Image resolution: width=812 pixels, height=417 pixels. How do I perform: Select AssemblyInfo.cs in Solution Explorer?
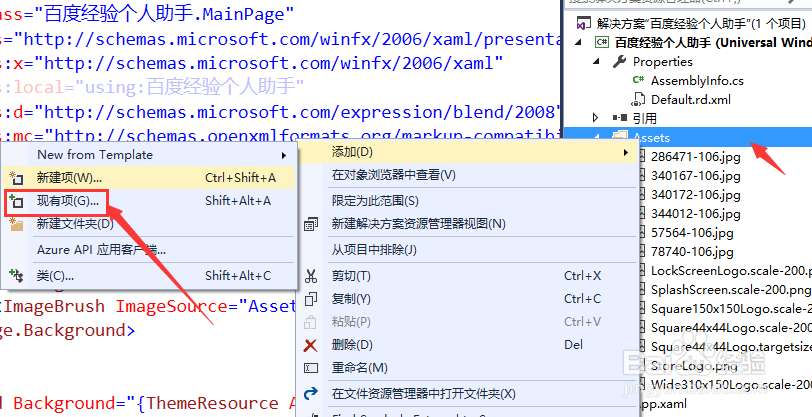point(697,81)
